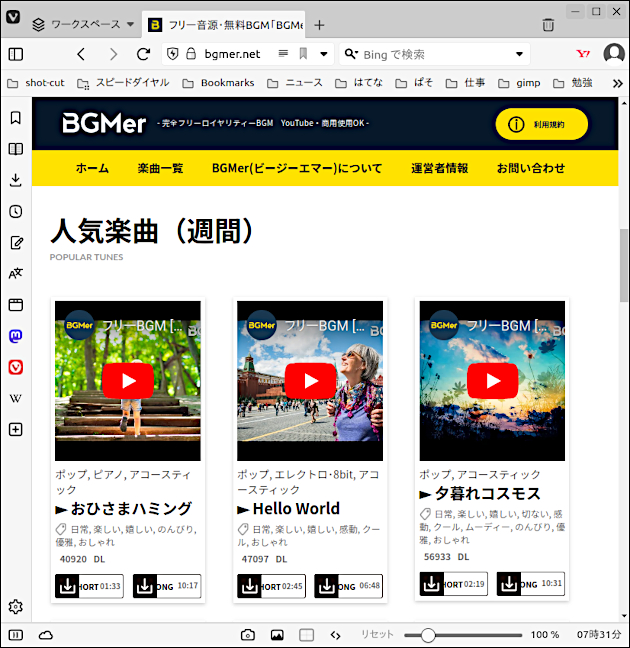Go forward to next page
The image size is (630, 648).
coord(113,54)
